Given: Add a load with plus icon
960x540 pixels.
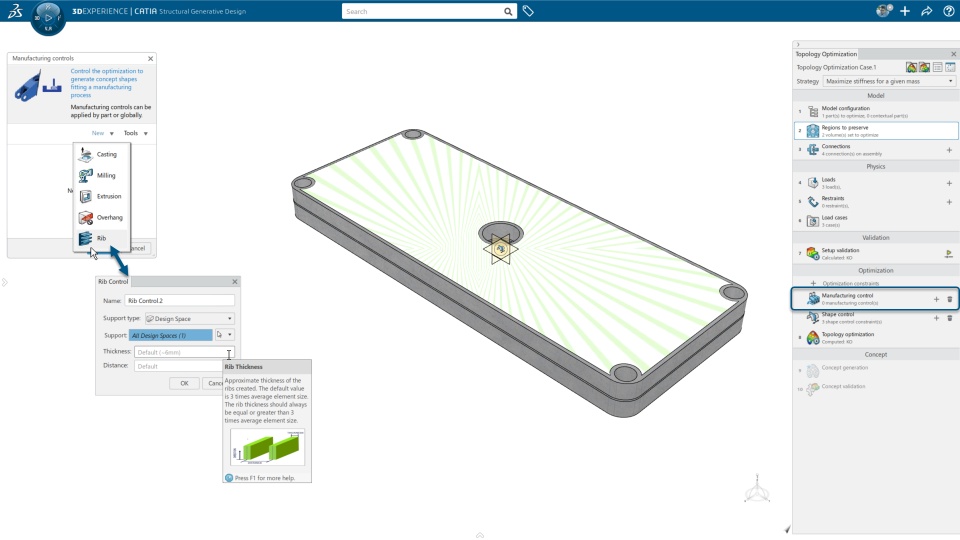Looking at the screenshot, I should [950, 183].
